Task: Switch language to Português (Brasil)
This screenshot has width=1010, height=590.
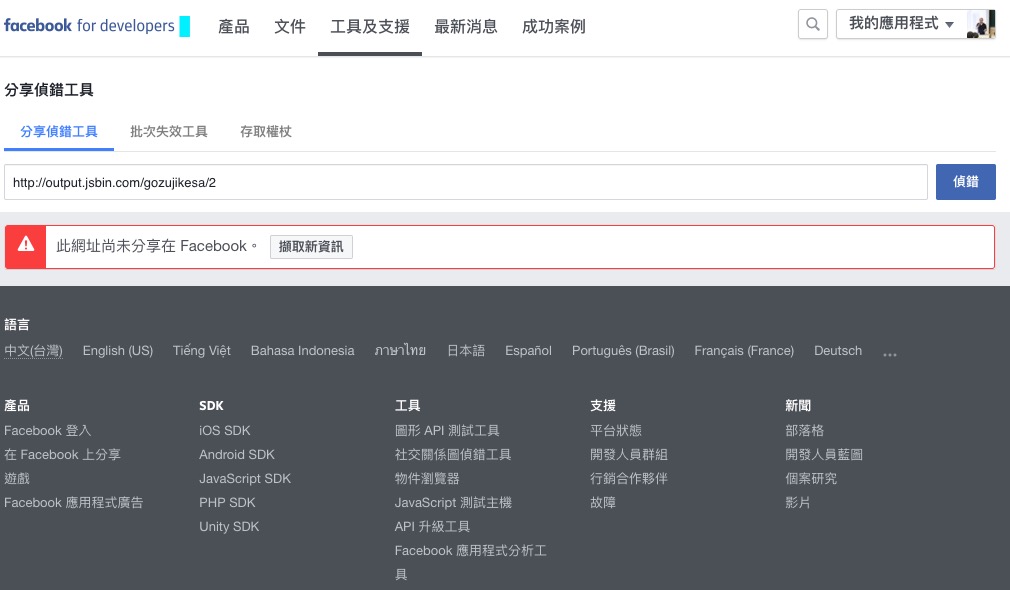Action: coord(623,350)
